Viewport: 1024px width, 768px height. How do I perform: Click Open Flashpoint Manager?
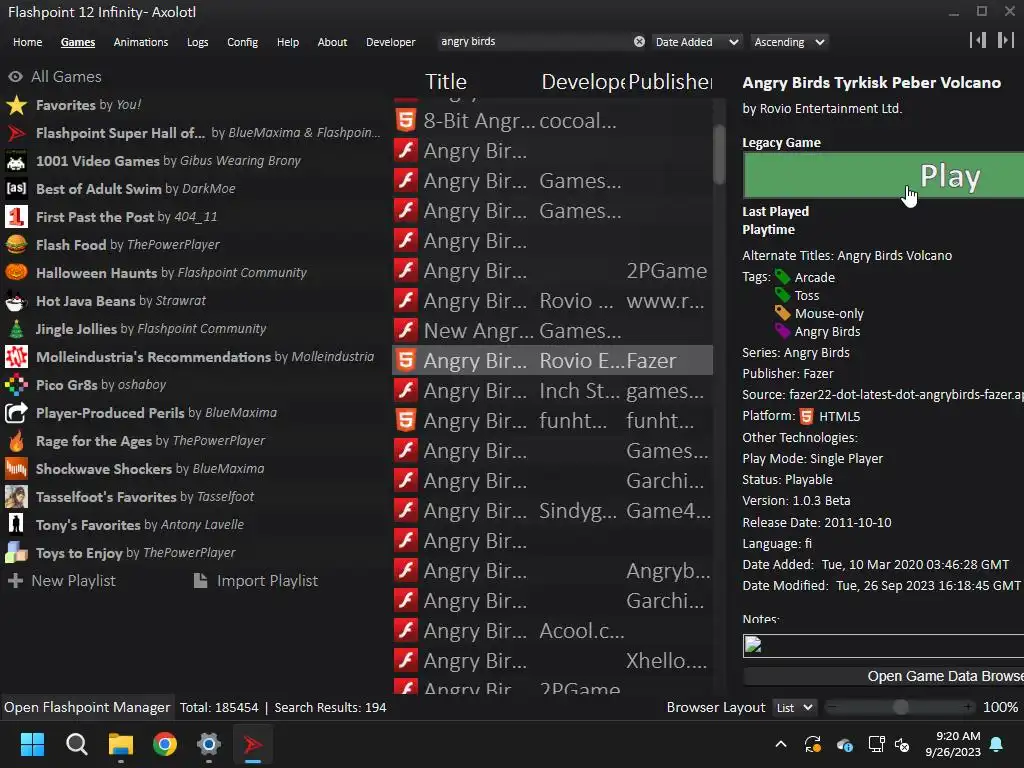click(x=87, y=707)
